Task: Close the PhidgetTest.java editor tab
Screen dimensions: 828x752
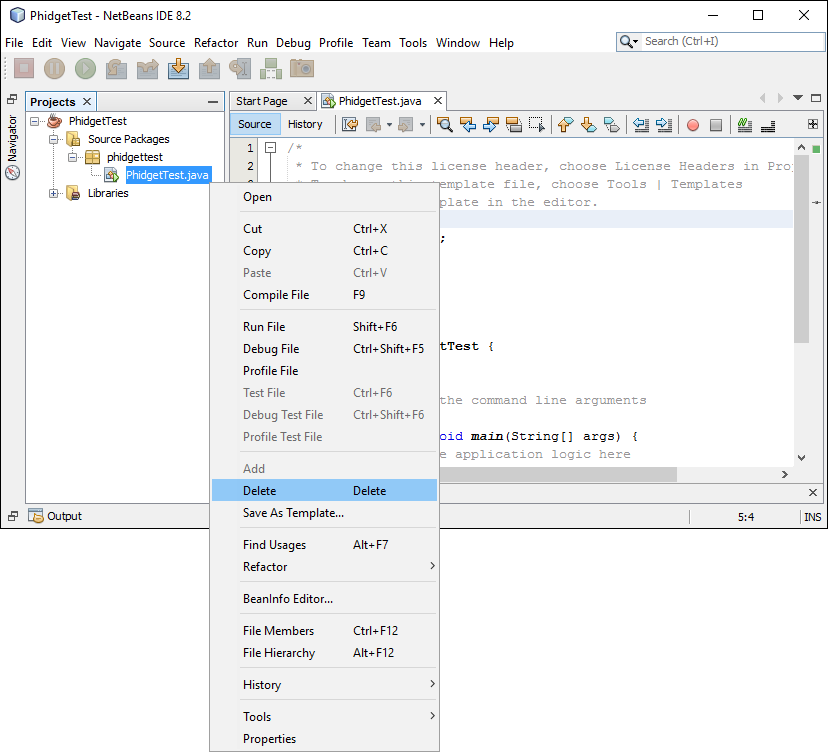Action: point(438,101)
